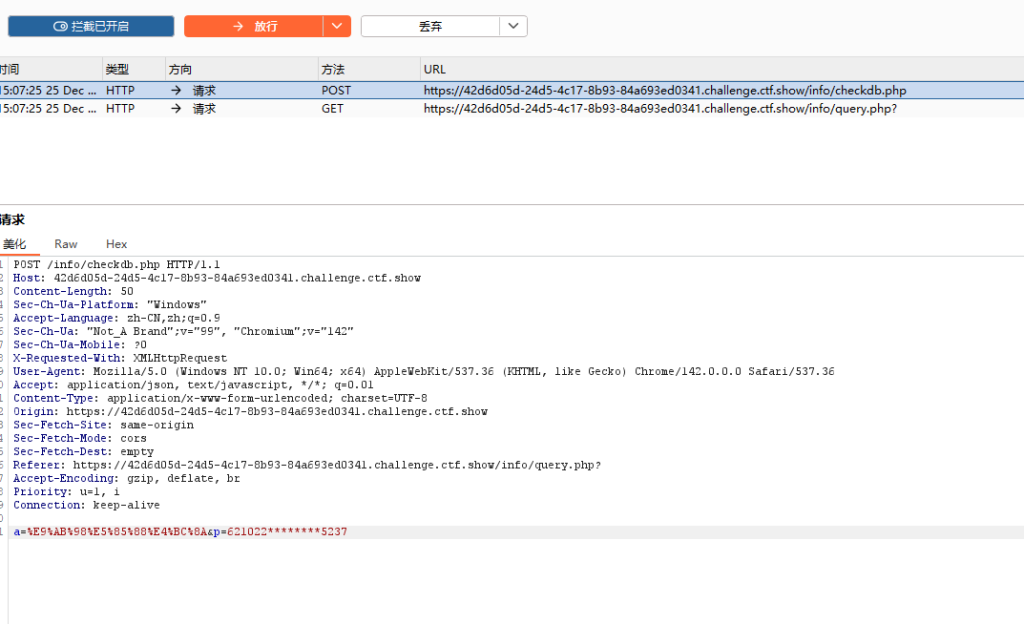Click the direction arrow icon in POST row

176,90
